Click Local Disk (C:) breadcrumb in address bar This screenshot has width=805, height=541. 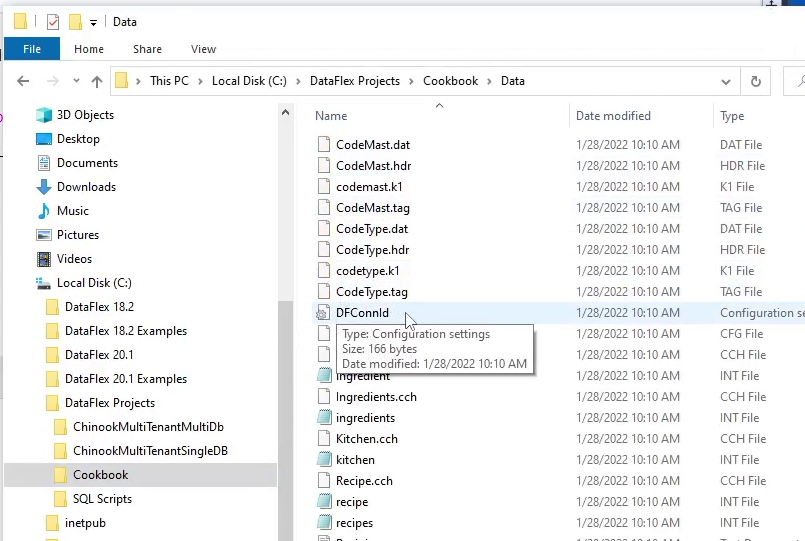[x=249, y=81]
